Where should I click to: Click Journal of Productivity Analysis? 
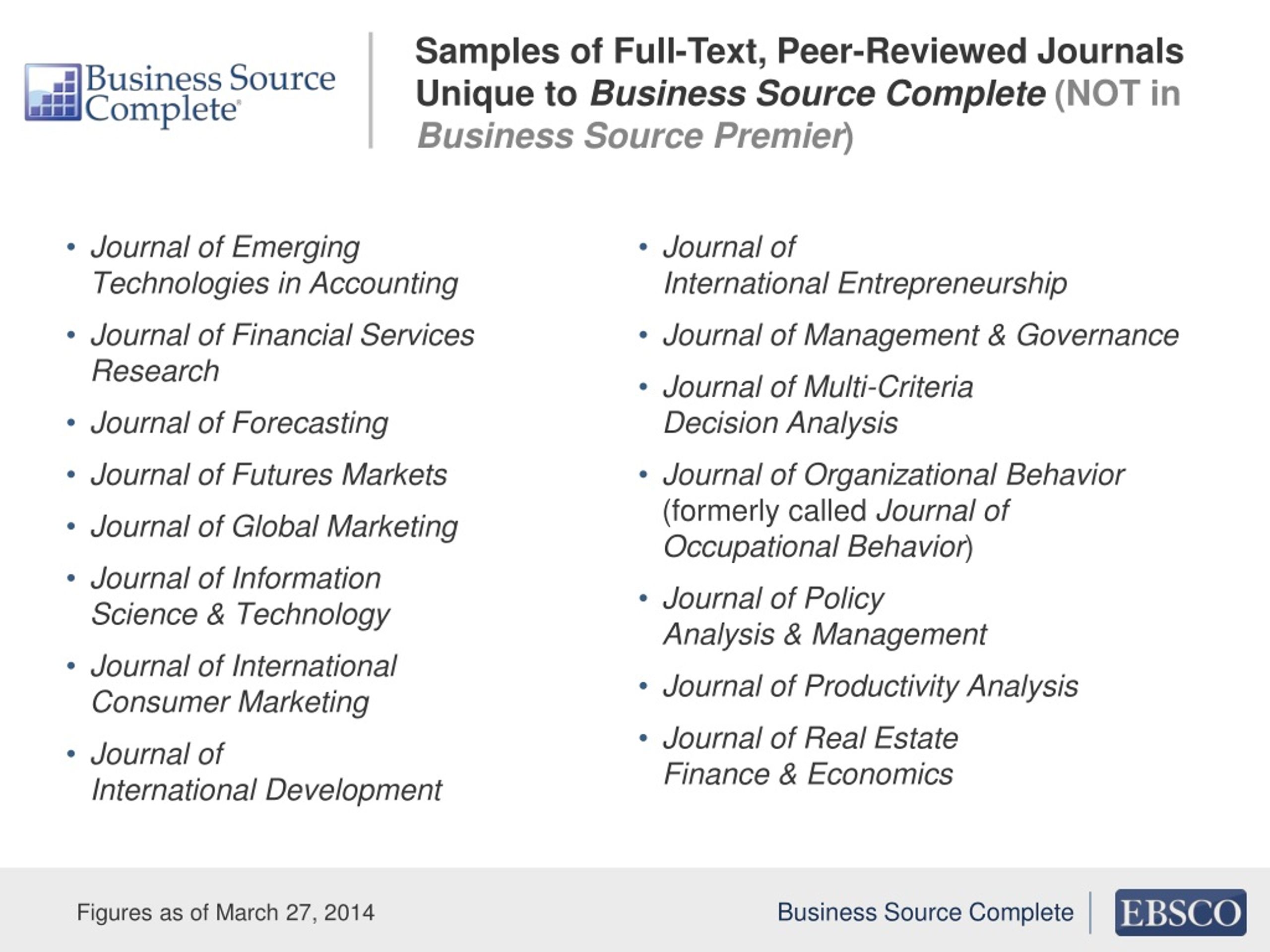871,686
